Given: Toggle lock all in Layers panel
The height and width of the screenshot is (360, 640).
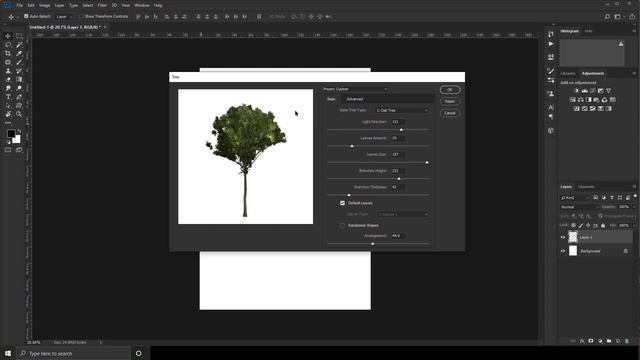Looking at the screenshot, I should [603, 225].
